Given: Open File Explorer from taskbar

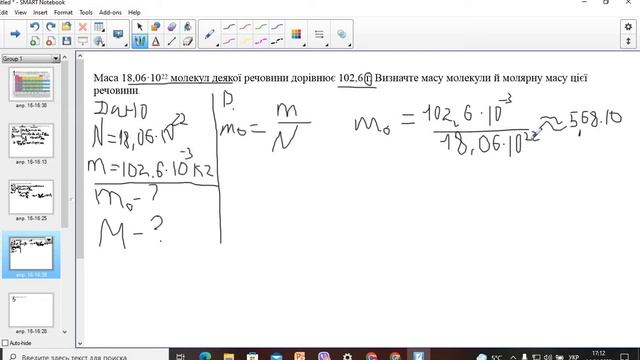Looking at the screenshot, I should pyautogui.click(x=229, y=356).
